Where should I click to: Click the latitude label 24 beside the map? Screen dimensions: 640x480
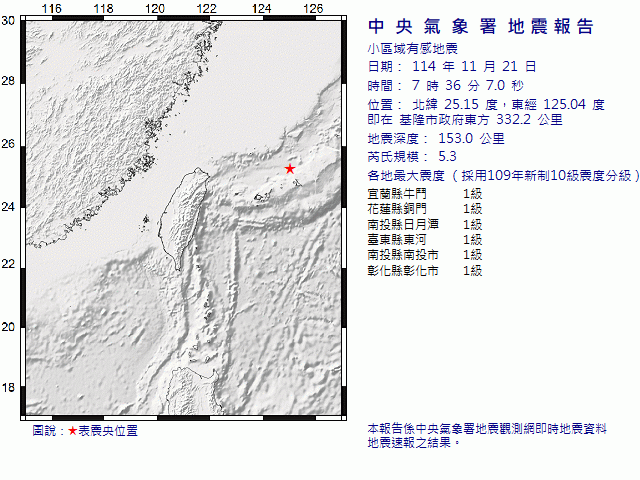tap(8, 207)
